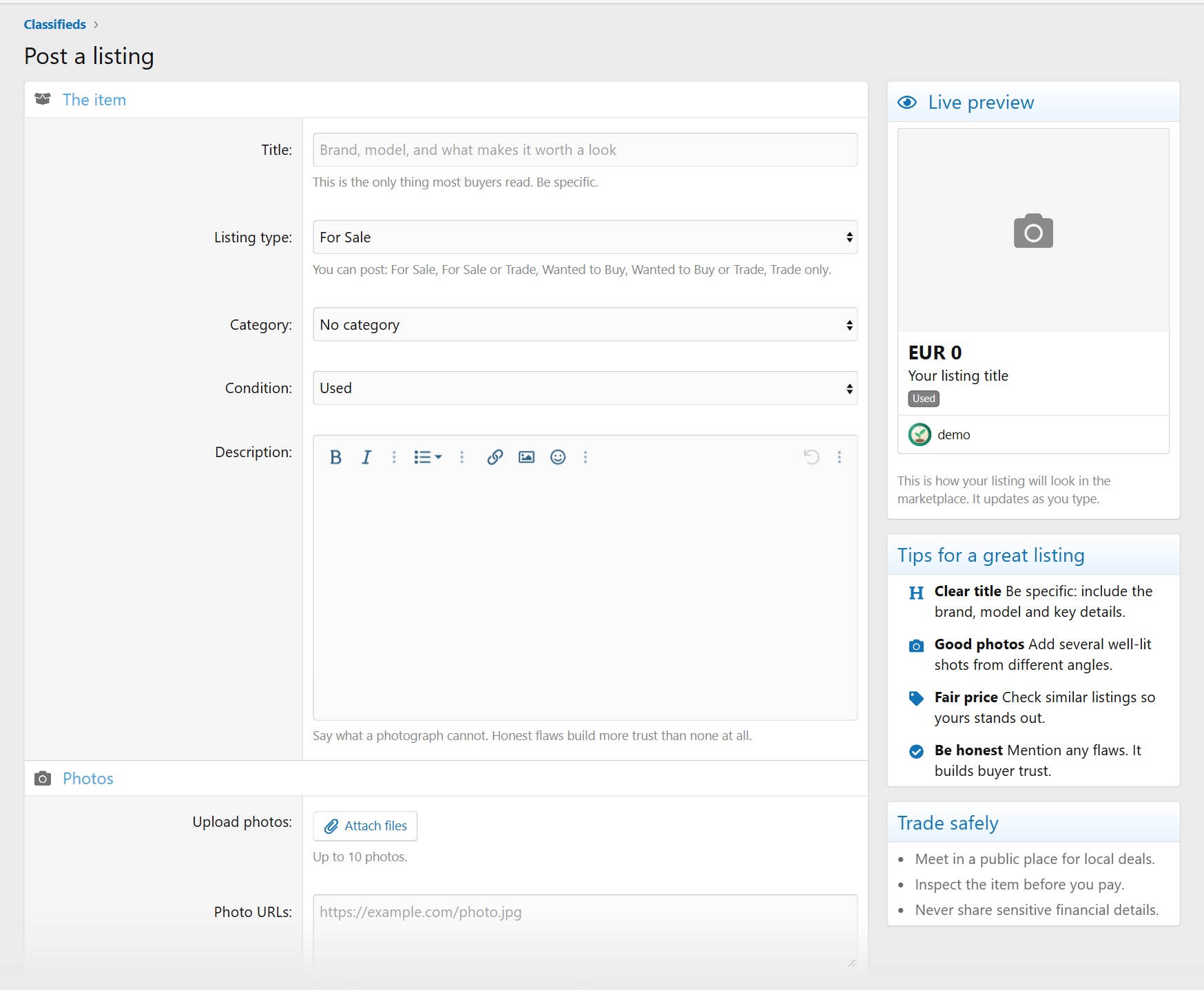Click the Photo URLs text area

coord(585,931)
